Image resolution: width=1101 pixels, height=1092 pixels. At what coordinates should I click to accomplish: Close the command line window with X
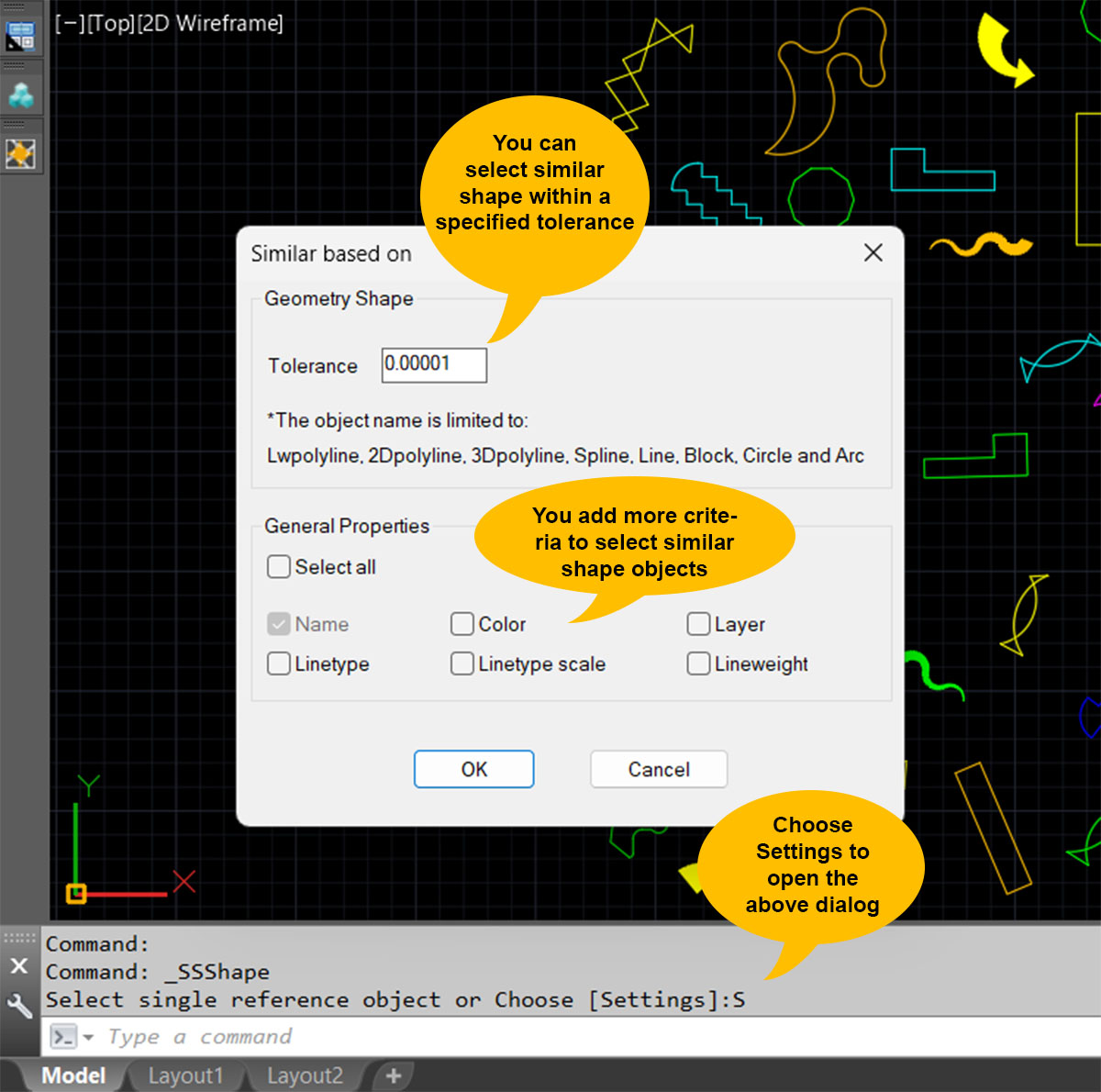[19, 965]
